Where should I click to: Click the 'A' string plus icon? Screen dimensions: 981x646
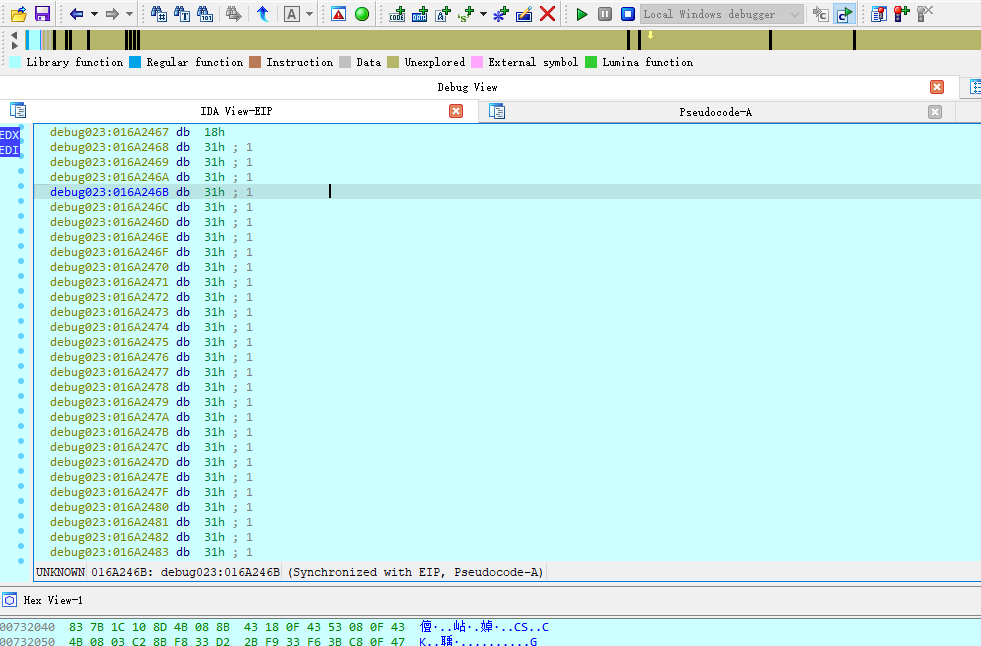pyautogui.click(x=443, y=14)
